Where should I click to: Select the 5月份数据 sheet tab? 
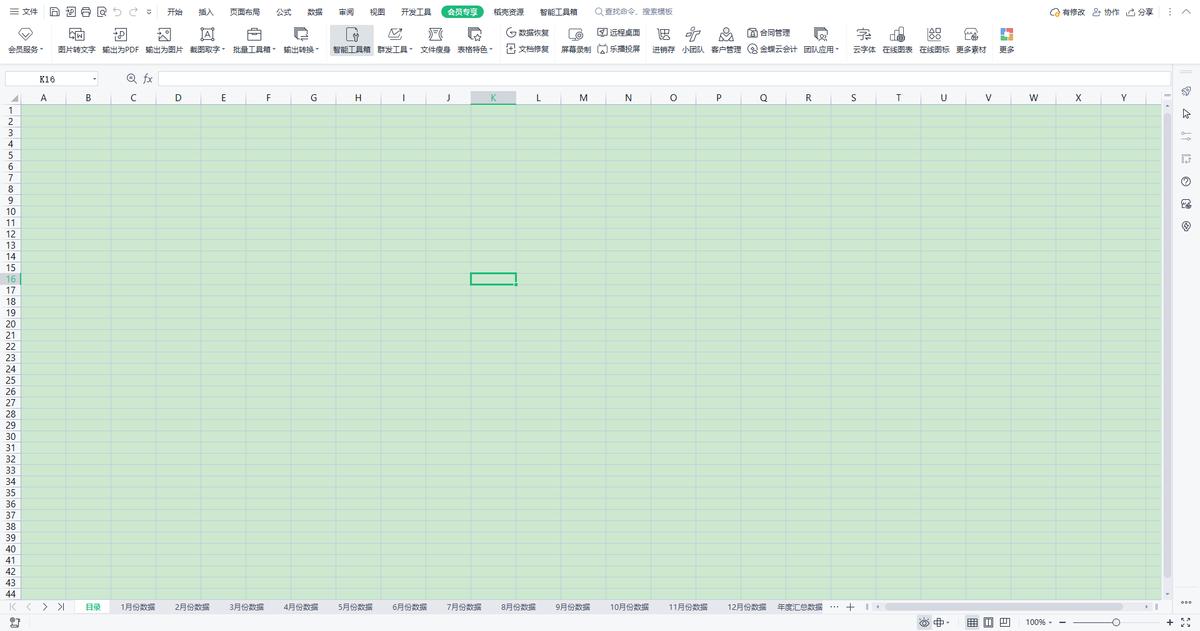(x=354, y=606)
